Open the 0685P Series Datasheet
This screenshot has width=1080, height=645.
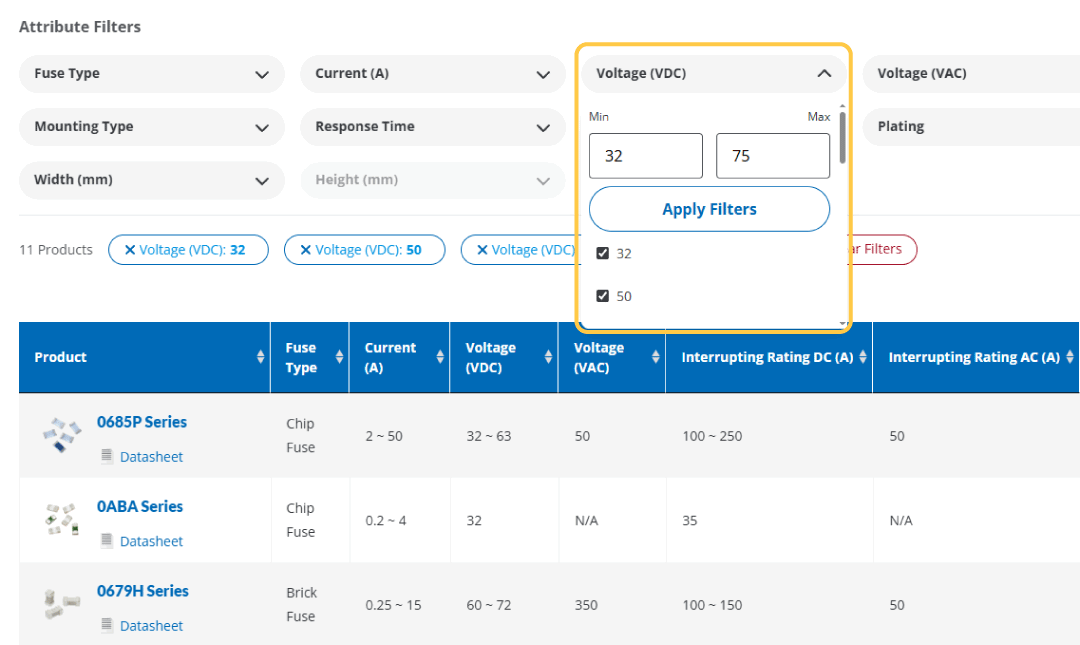[152, 457]
